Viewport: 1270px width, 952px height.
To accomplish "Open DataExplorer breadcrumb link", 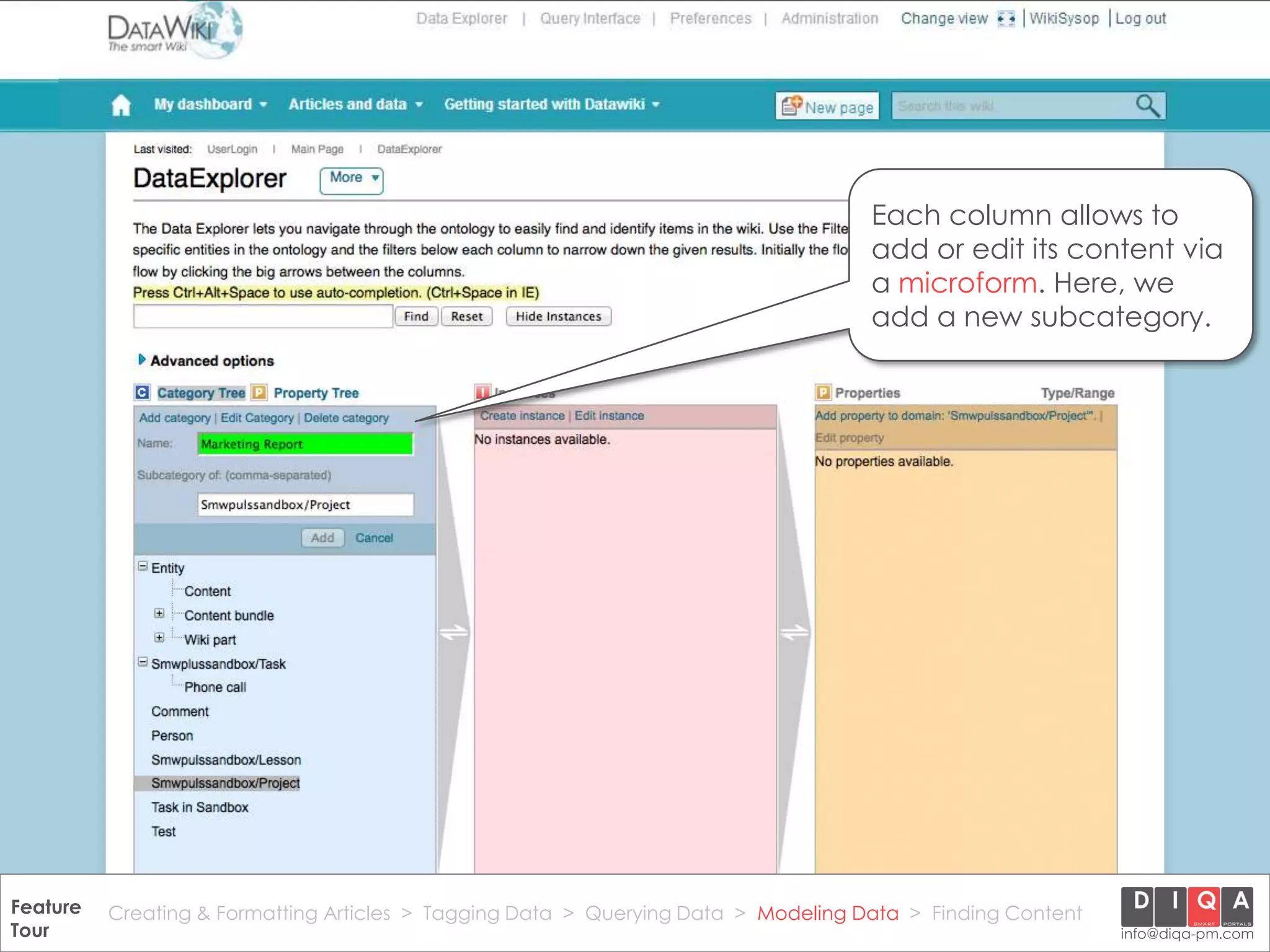I will coord(409,149).
